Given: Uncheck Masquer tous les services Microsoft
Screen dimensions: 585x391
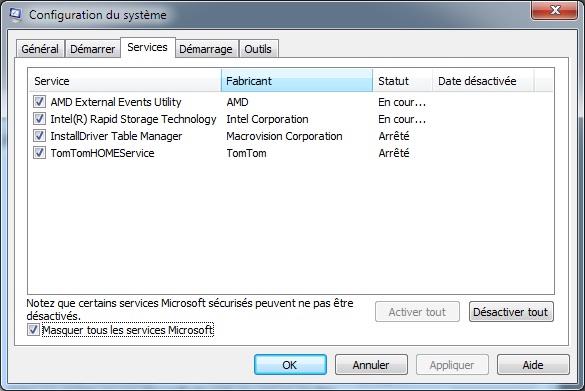Looking at the screenshot, I should coord(33,329).
